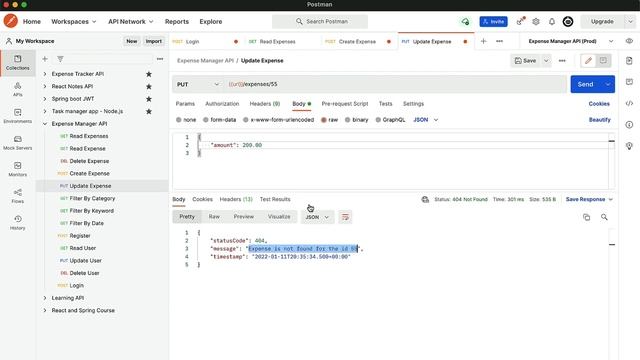640x360 pixels.
Task: Open the settings gear icon
Action: [536, 22]
